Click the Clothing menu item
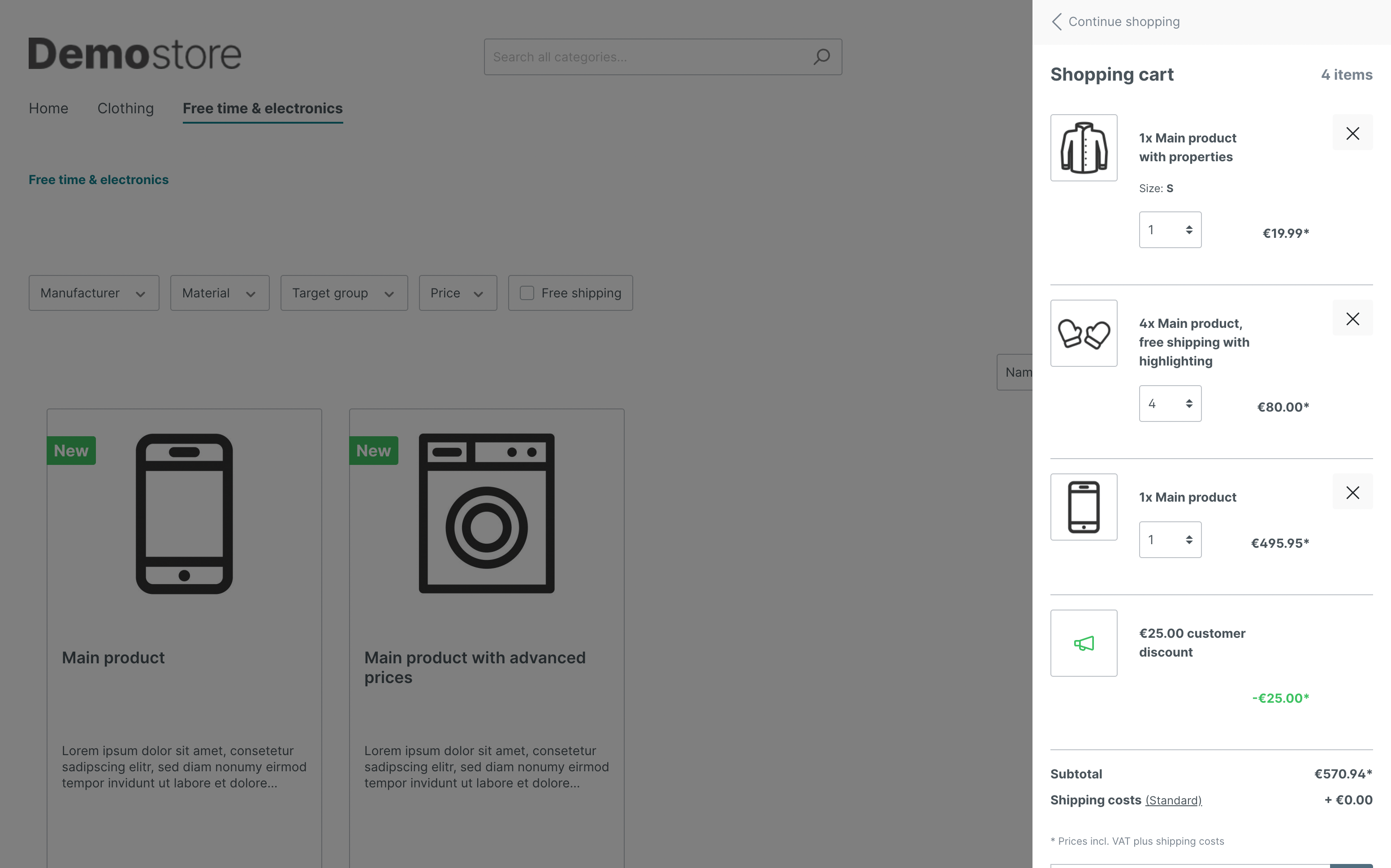1391x868 pixels. pyautogui.click(x=125, y=108)
